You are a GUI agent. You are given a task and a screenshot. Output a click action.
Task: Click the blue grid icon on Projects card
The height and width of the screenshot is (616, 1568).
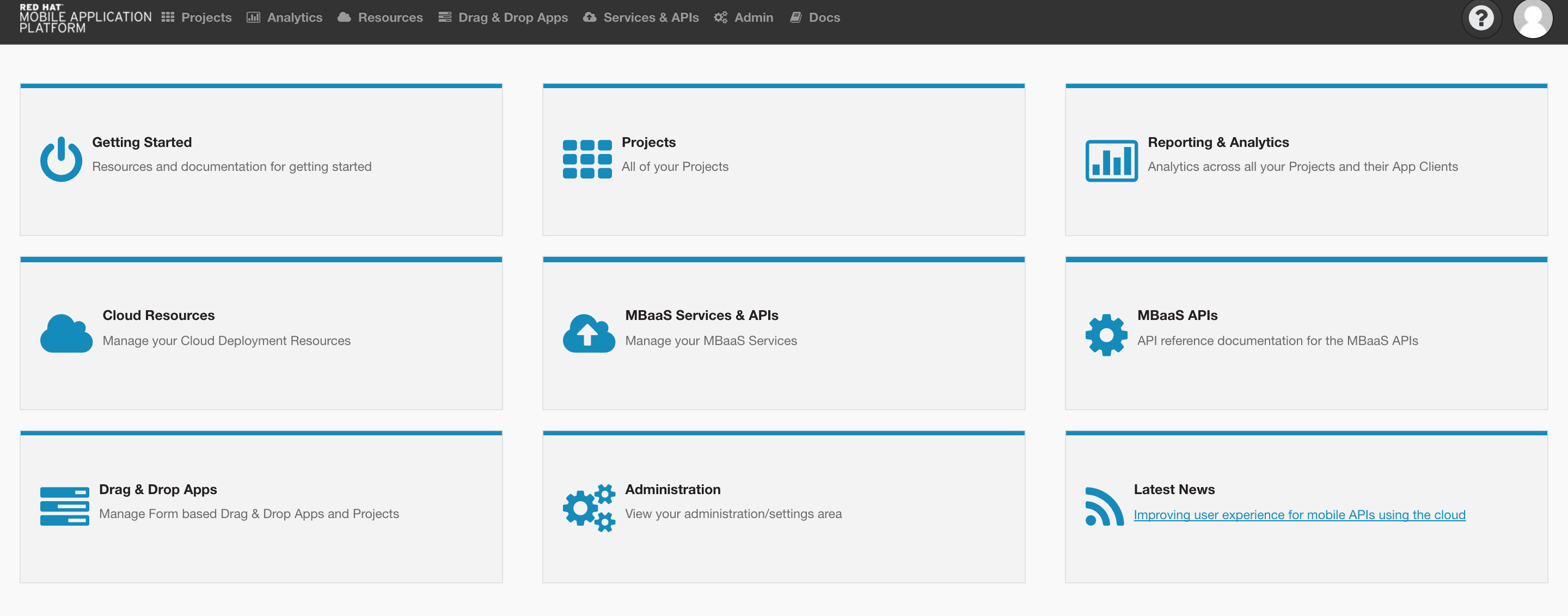click(x=587, y=159)
